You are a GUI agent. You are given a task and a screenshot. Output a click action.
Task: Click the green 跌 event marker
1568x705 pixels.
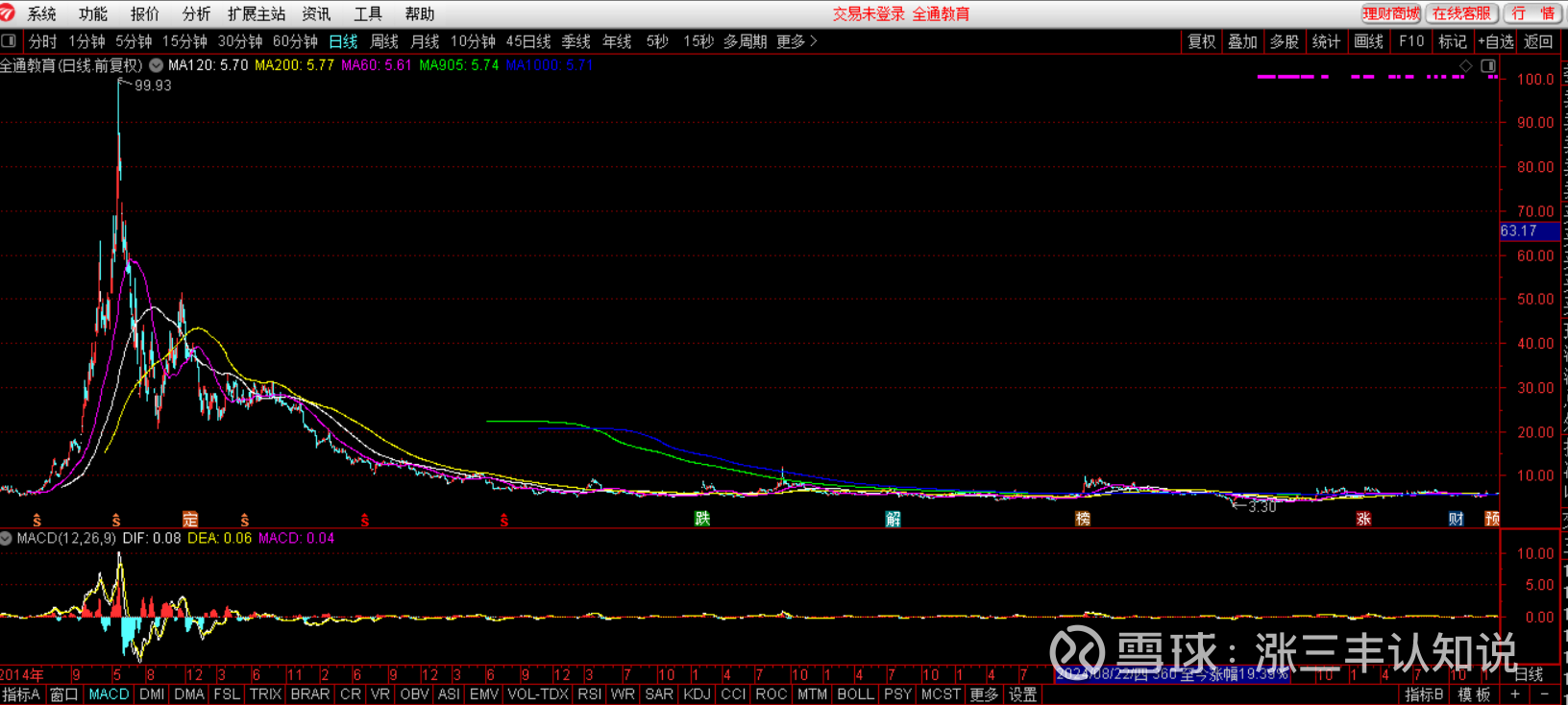(x=702, y=519)
